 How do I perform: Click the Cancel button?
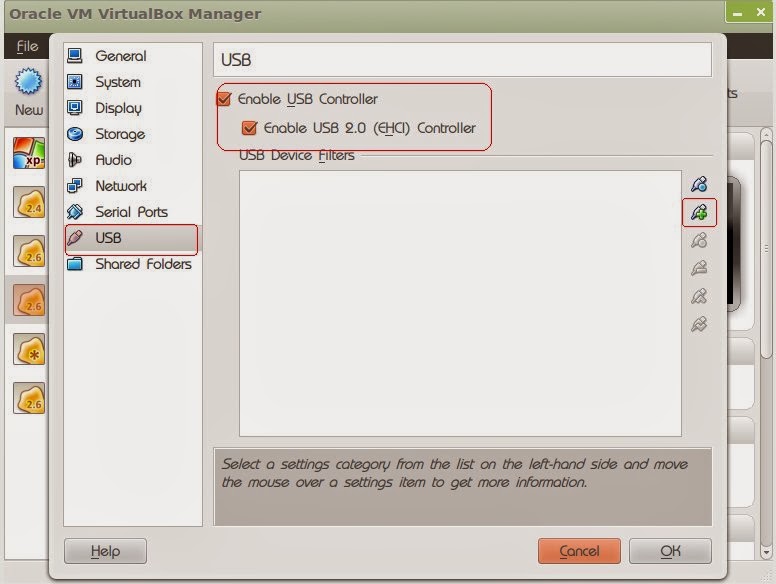579,551
